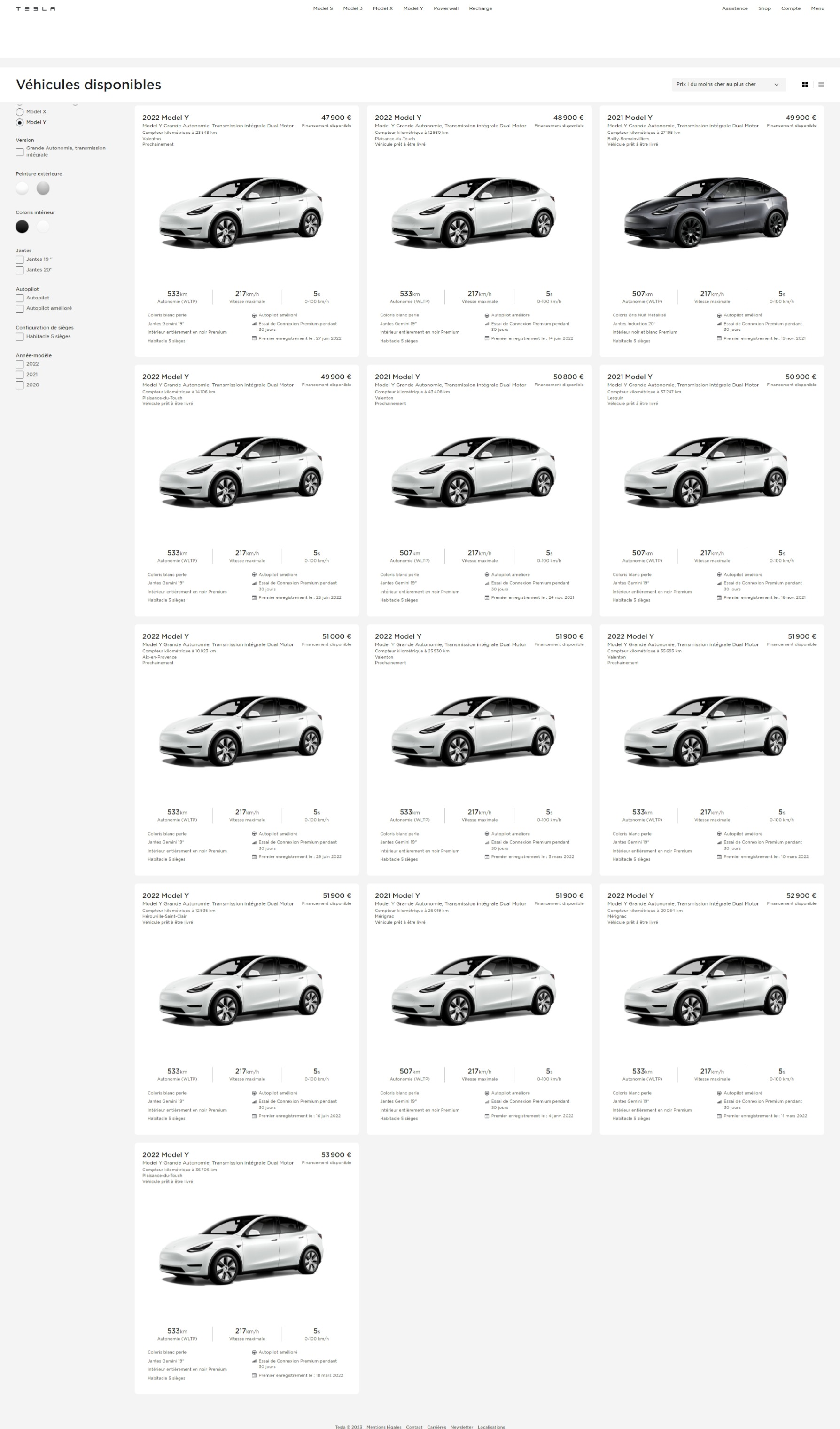Check Grande Autonomie, transmission intégrale version

point(20,152)
